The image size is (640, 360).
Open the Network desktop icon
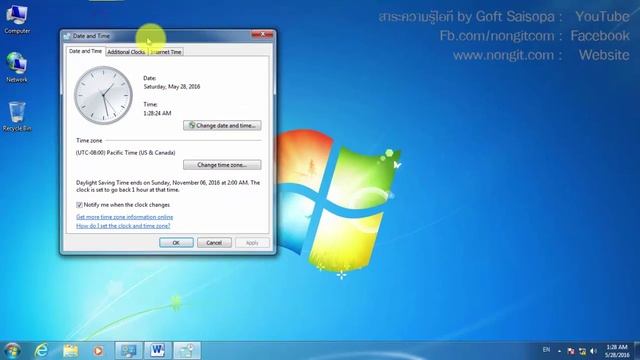(17, 67)
